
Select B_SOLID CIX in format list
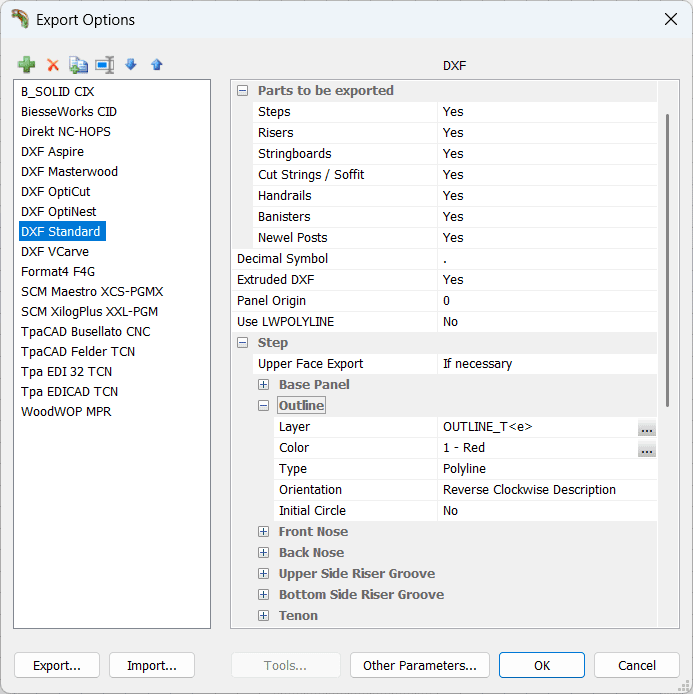[x=58, y=92]
